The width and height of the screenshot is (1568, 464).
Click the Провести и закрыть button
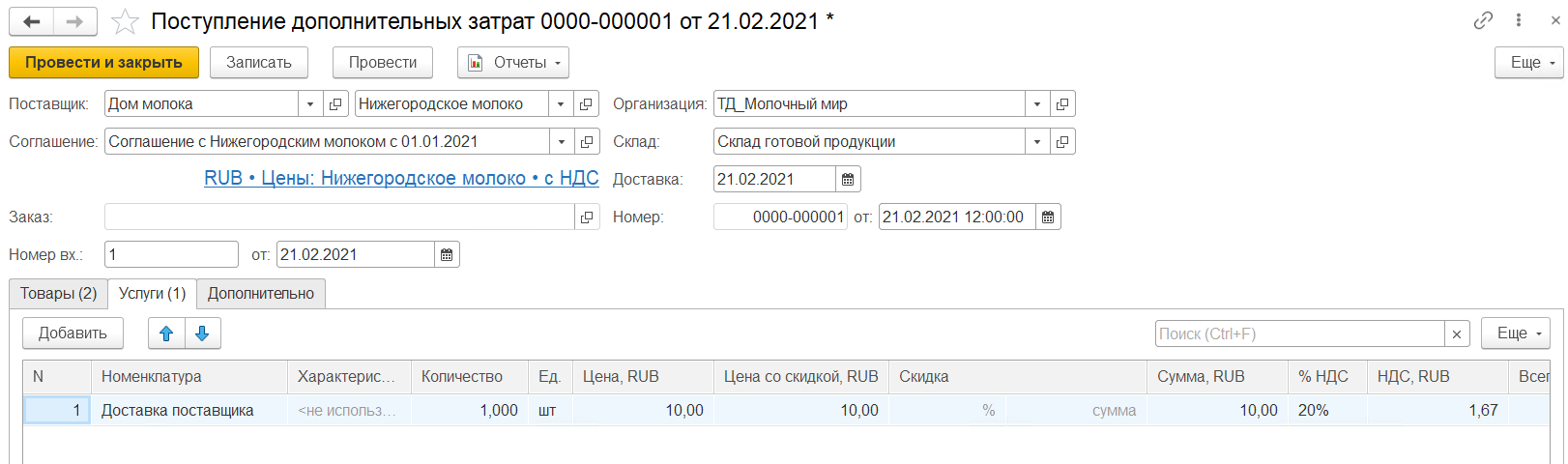[103, 62]
